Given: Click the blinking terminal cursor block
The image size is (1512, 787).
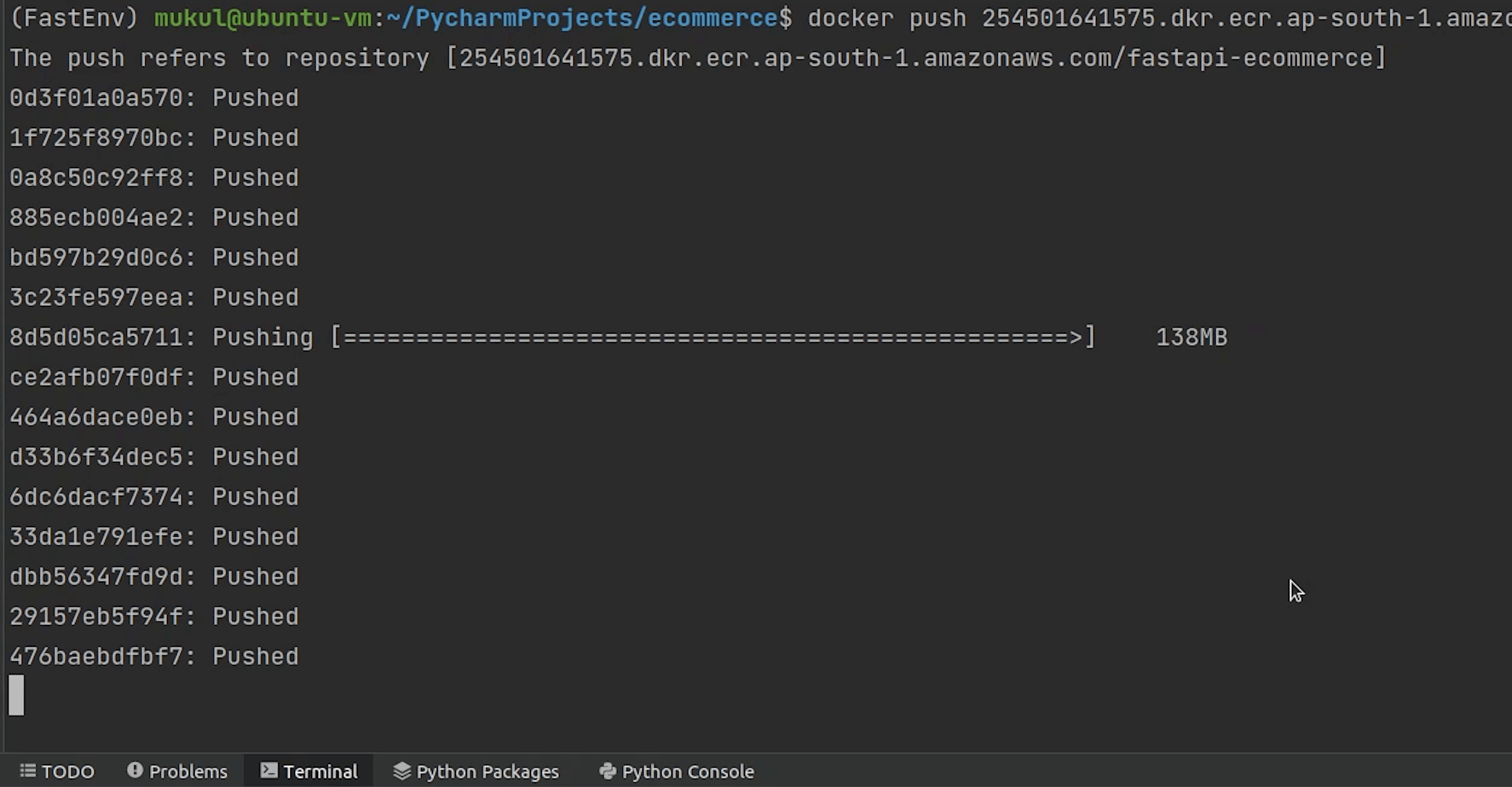Looking at the screenshot, I should [x=16, y=695].
